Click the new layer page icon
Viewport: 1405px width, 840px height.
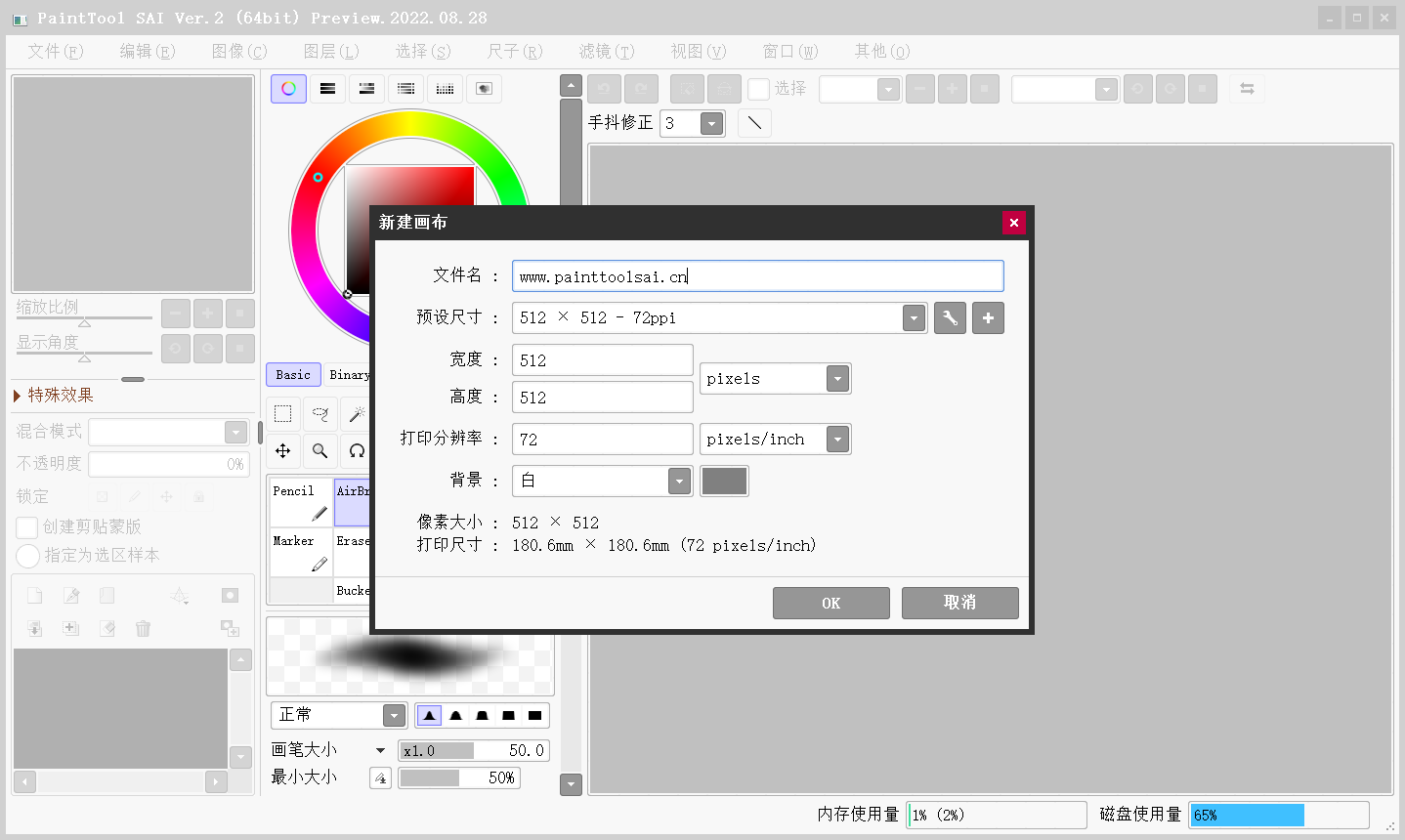coord(34,595)
